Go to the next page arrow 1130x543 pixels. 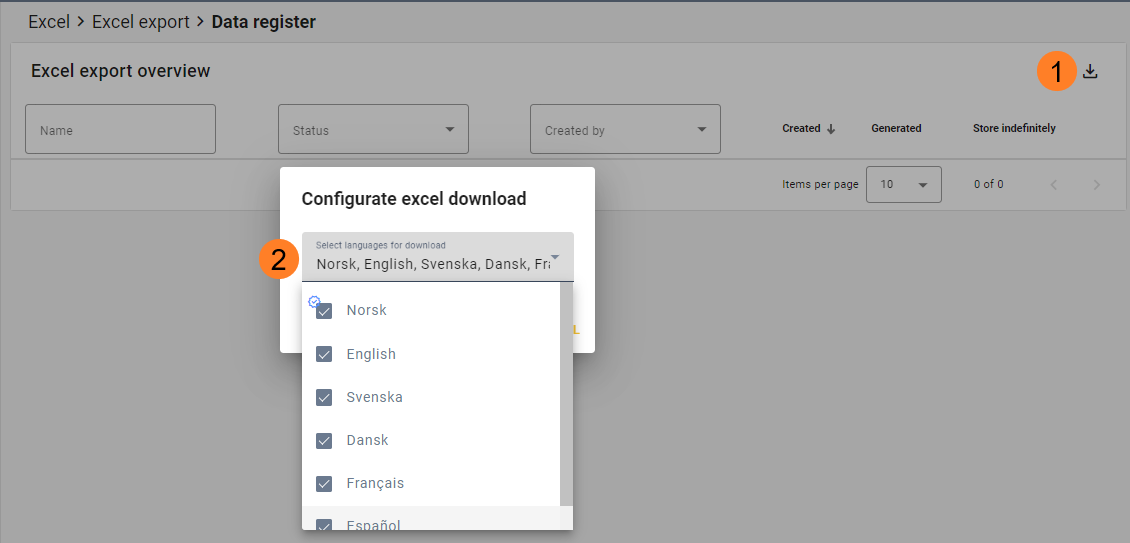click(1097, 185)
